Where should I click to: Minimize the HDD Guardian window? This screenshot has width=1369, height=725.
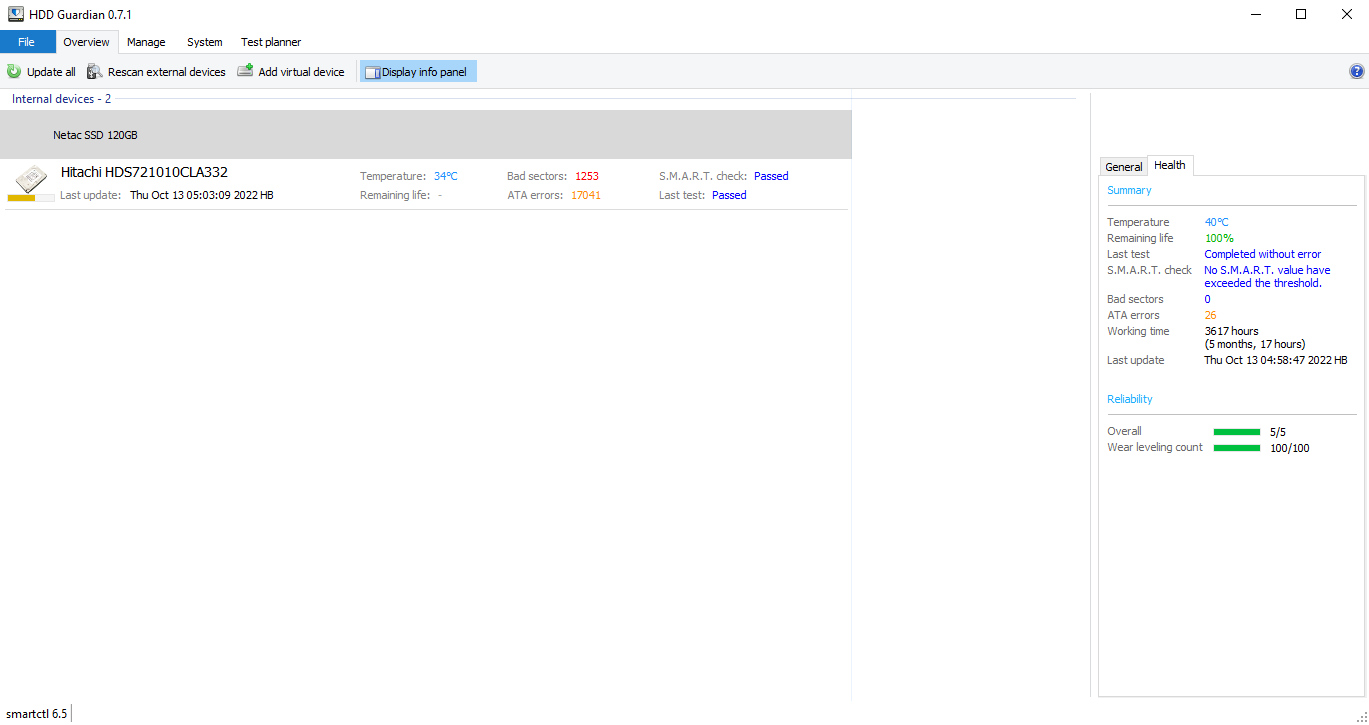click(x=1255, y=14)
